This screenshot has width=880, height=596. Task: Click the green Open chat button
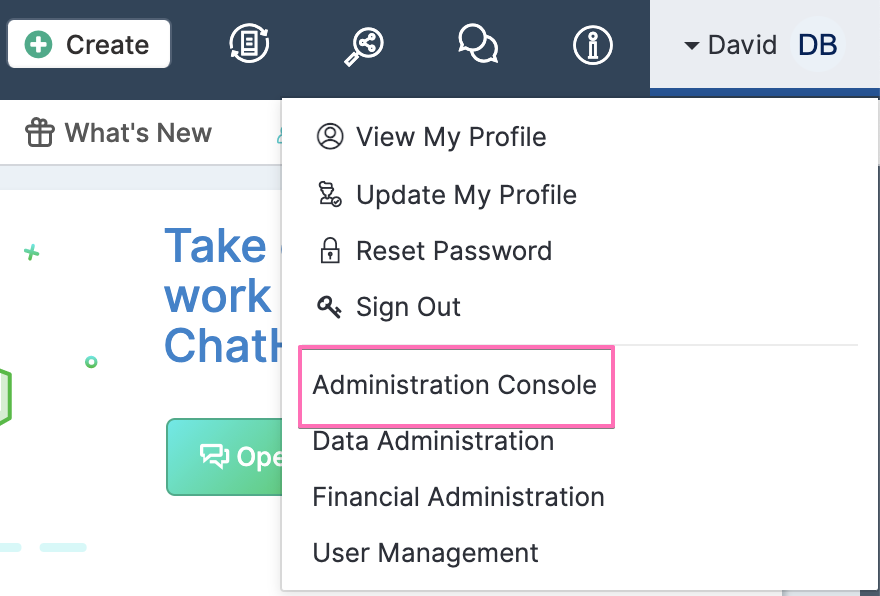click(224, 456)
